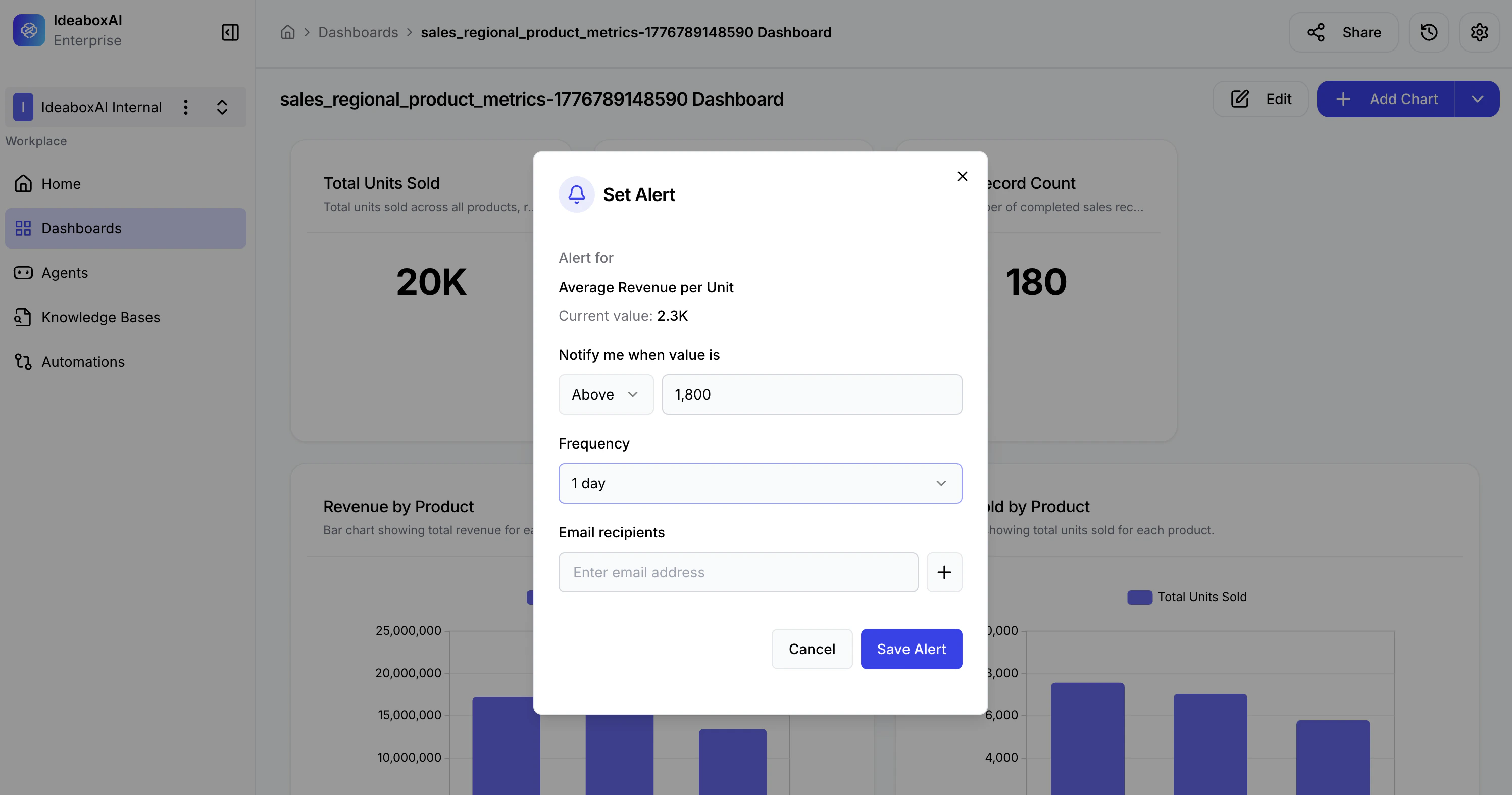
Task: Click the 180 record count value
Action: tap(1036, 282)
